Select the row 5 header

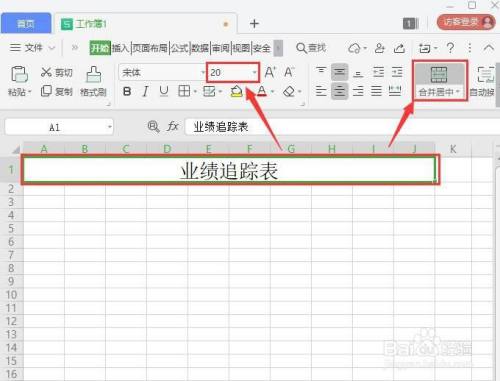(11, 229)
